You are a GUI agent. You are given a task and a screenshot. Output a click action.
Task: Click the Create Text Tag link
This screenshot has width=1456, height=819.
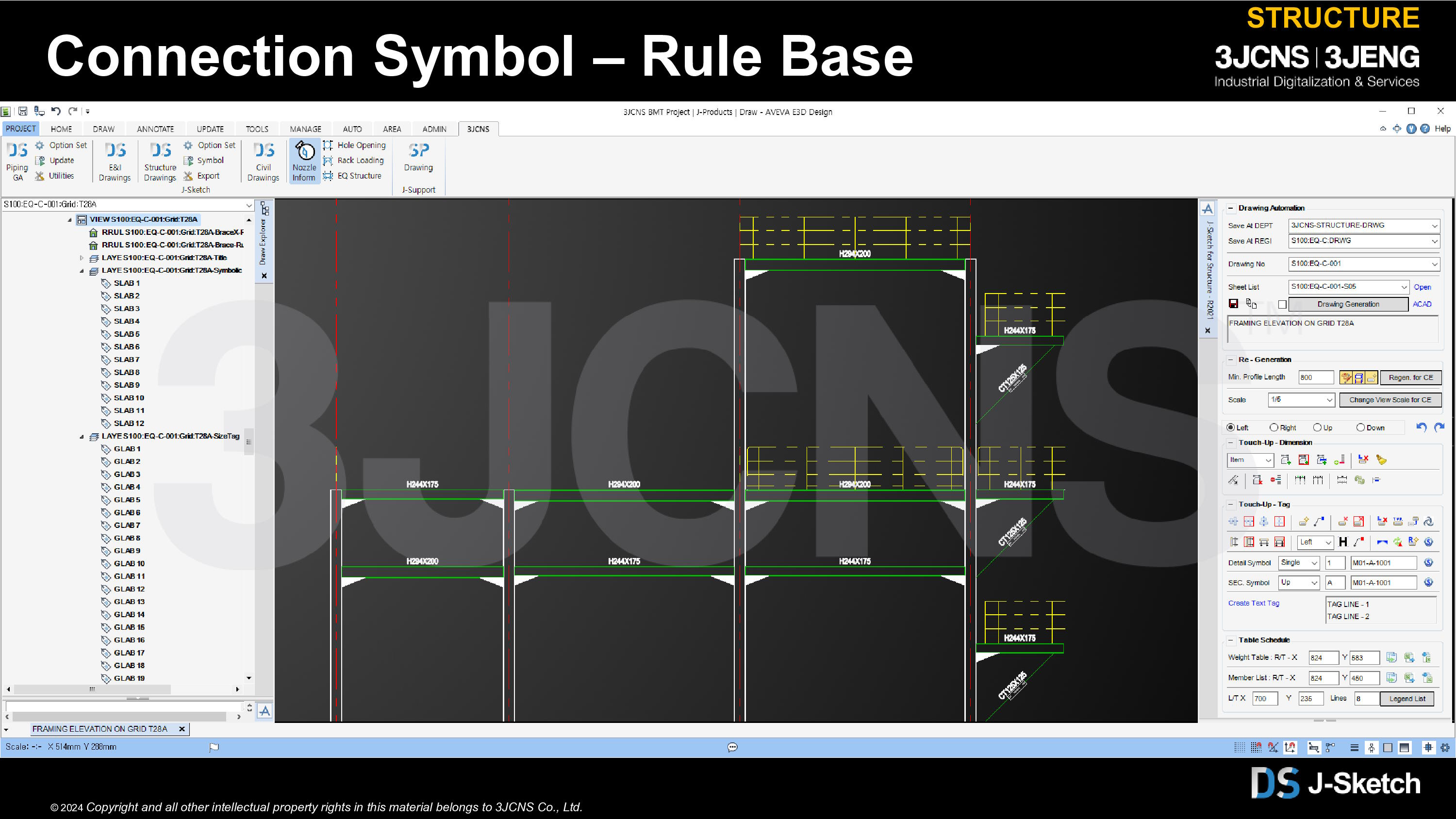[x=1253, y=603]
